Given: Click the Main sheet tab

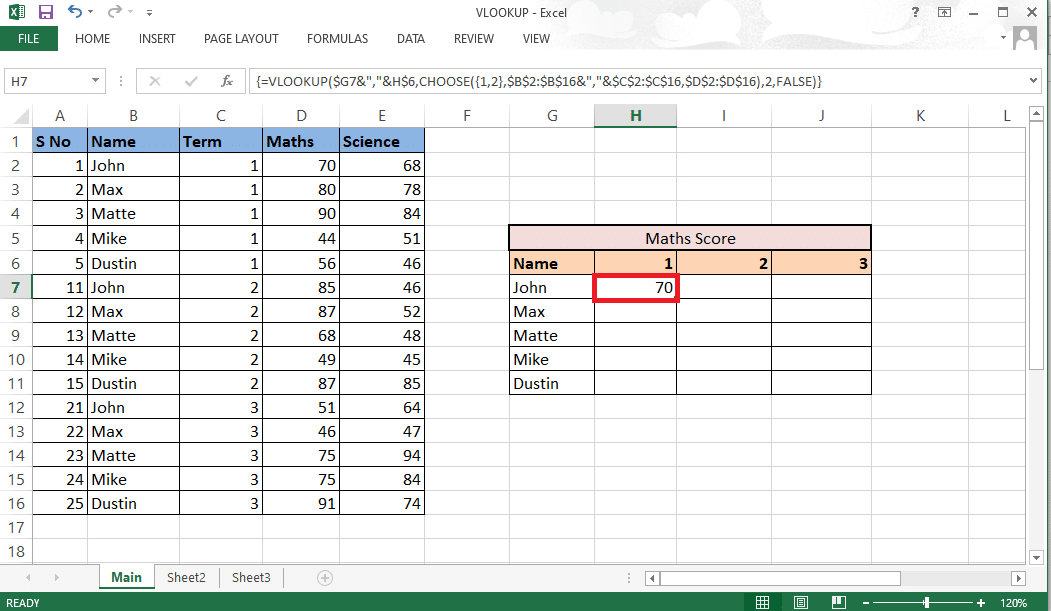Looking at the screenshot, I should tap(127, 578).
